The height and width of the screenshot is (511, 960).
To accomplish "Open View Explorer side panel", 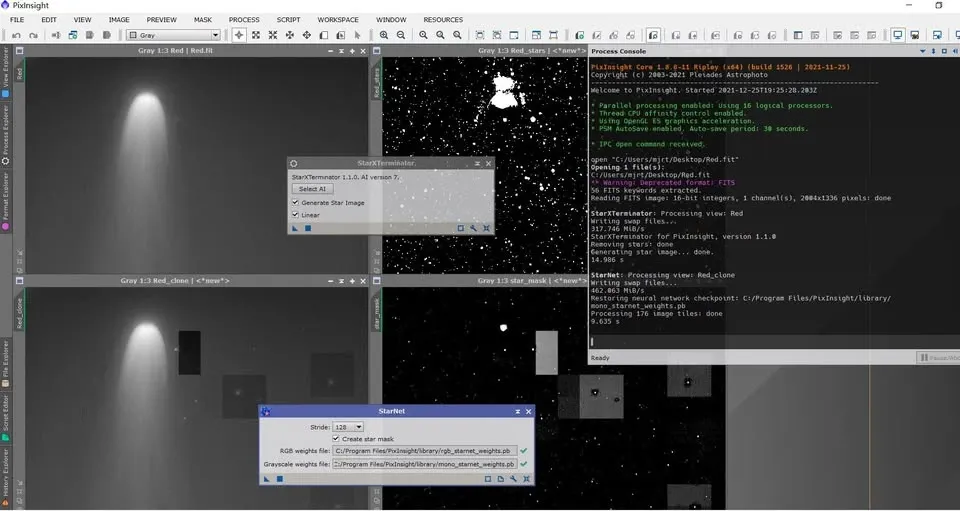I will tap(6, 72).
